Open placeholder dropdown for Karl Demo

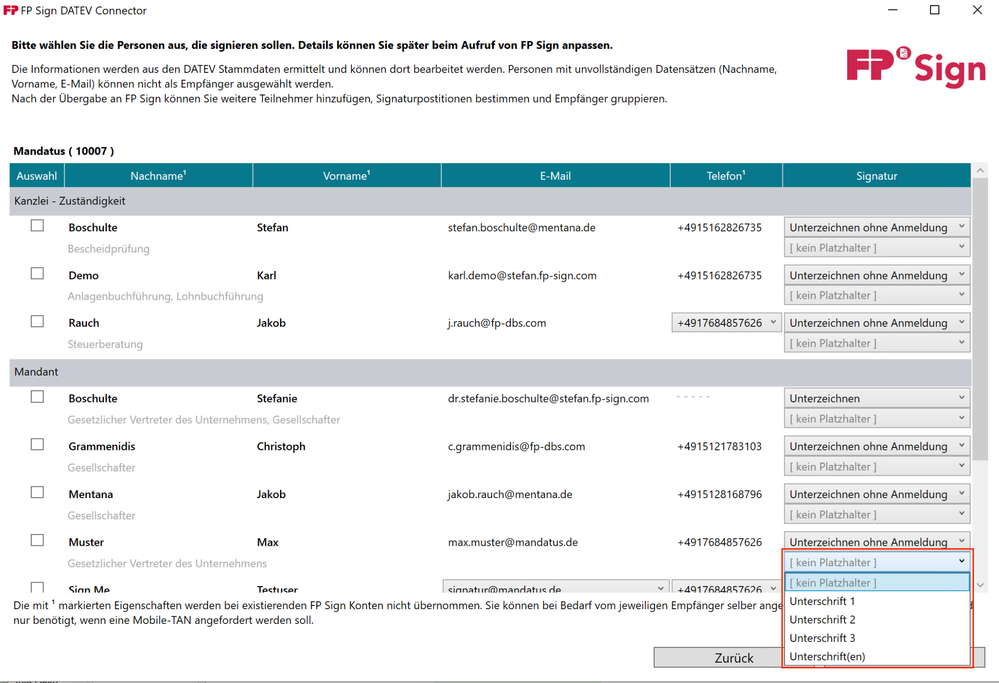(x=877, y=296)
